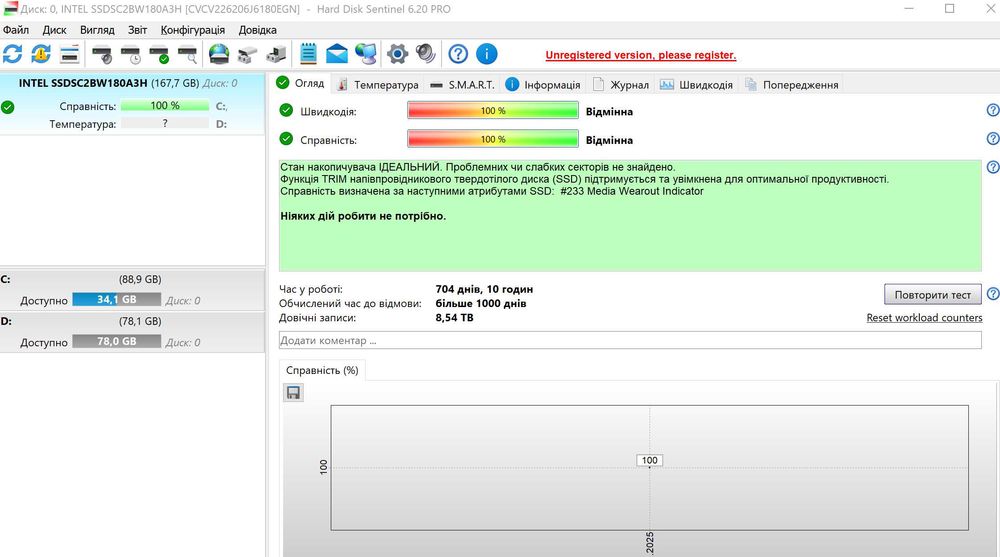This screenshot has width=1000, height=557.
Task: Click the disk icon with stethoscope
Action: tap(102, 55)
